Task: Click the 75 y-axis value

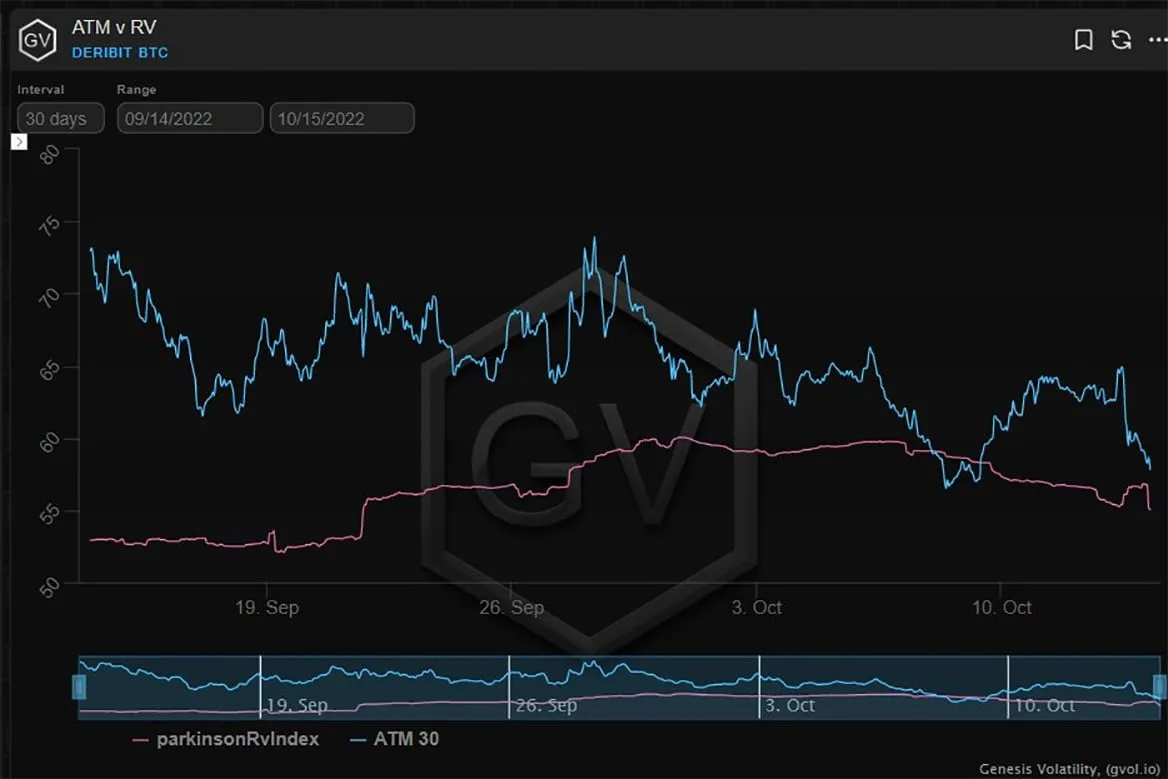Action: [x=49, y=226]
